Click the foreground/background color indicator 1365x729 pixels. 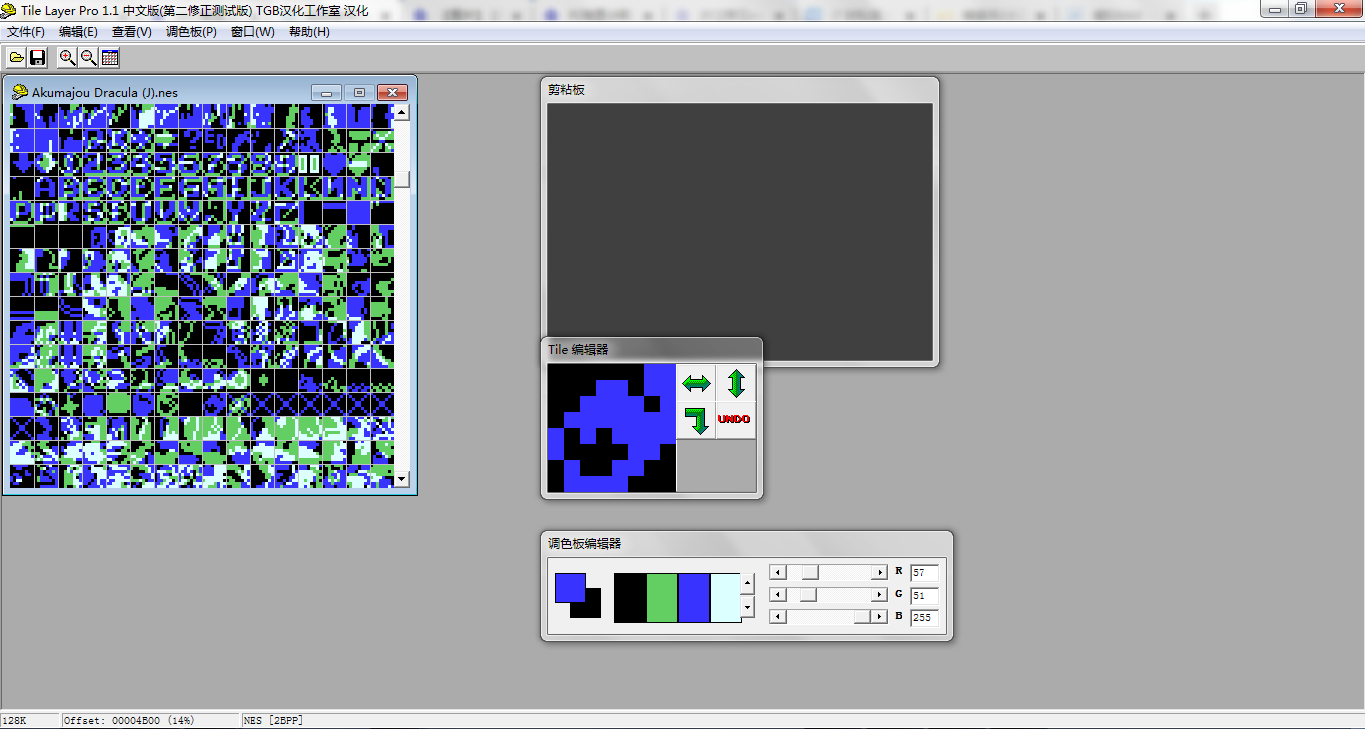[578, 595]
